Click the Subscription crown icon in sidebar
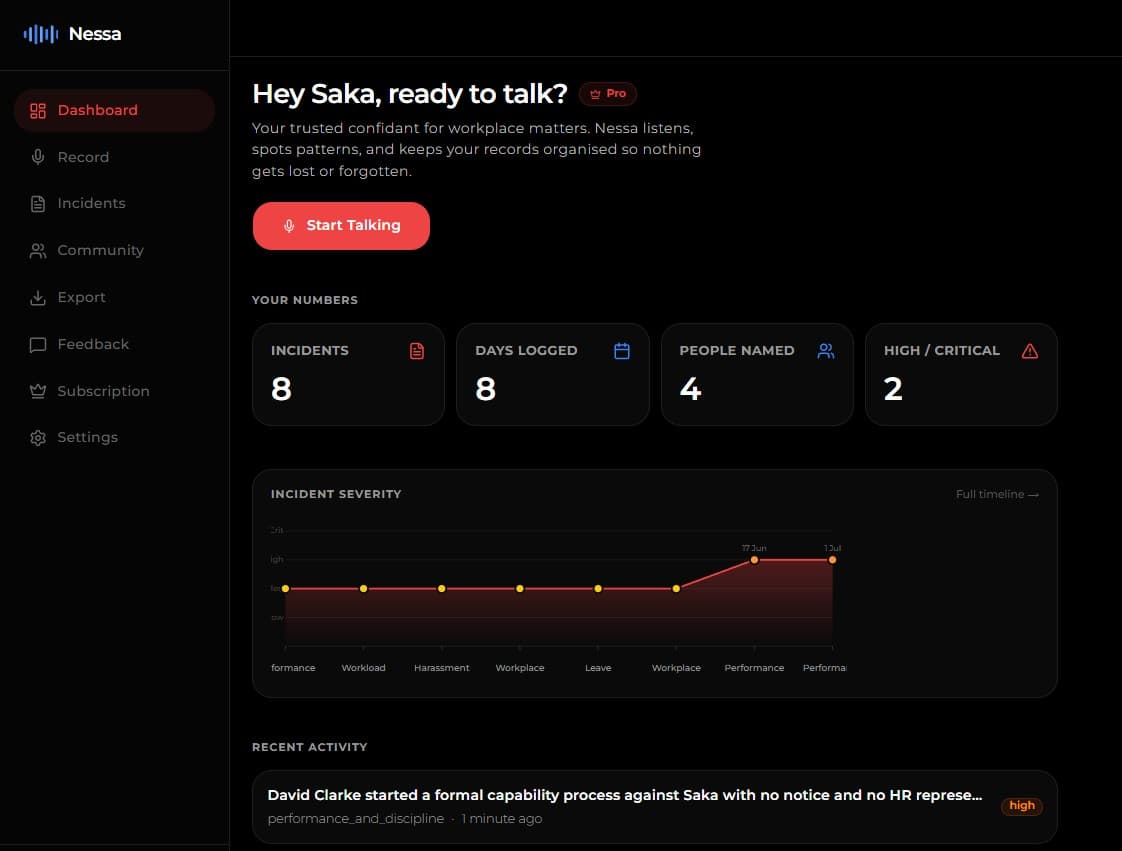 (38, 392)
